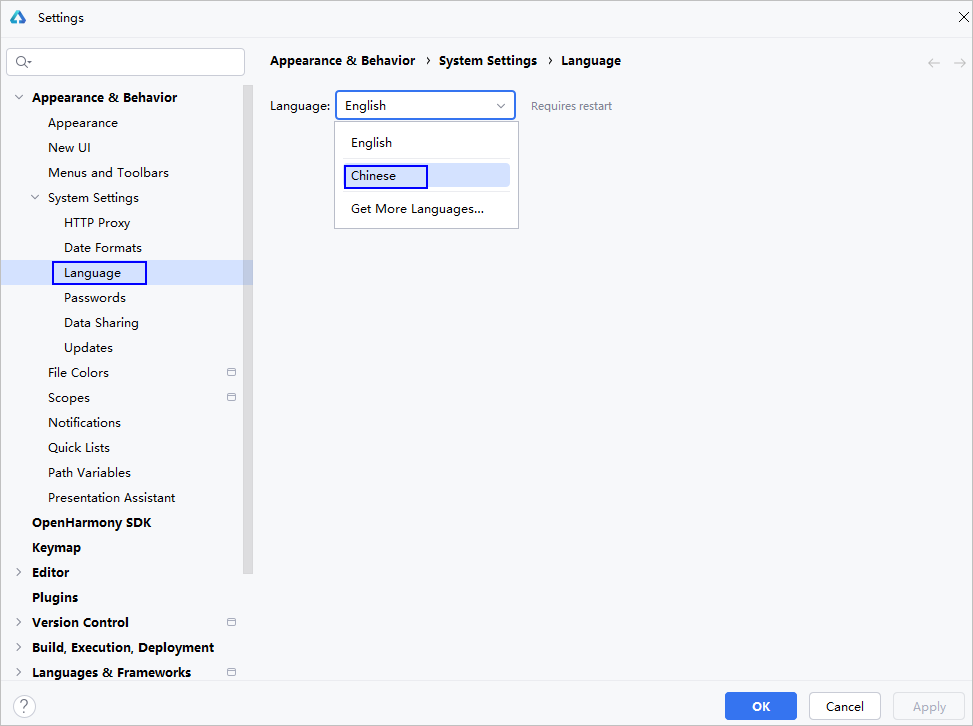Open the Plugins settings page
This screenshot has height=726, width=973.
point(55,597)
